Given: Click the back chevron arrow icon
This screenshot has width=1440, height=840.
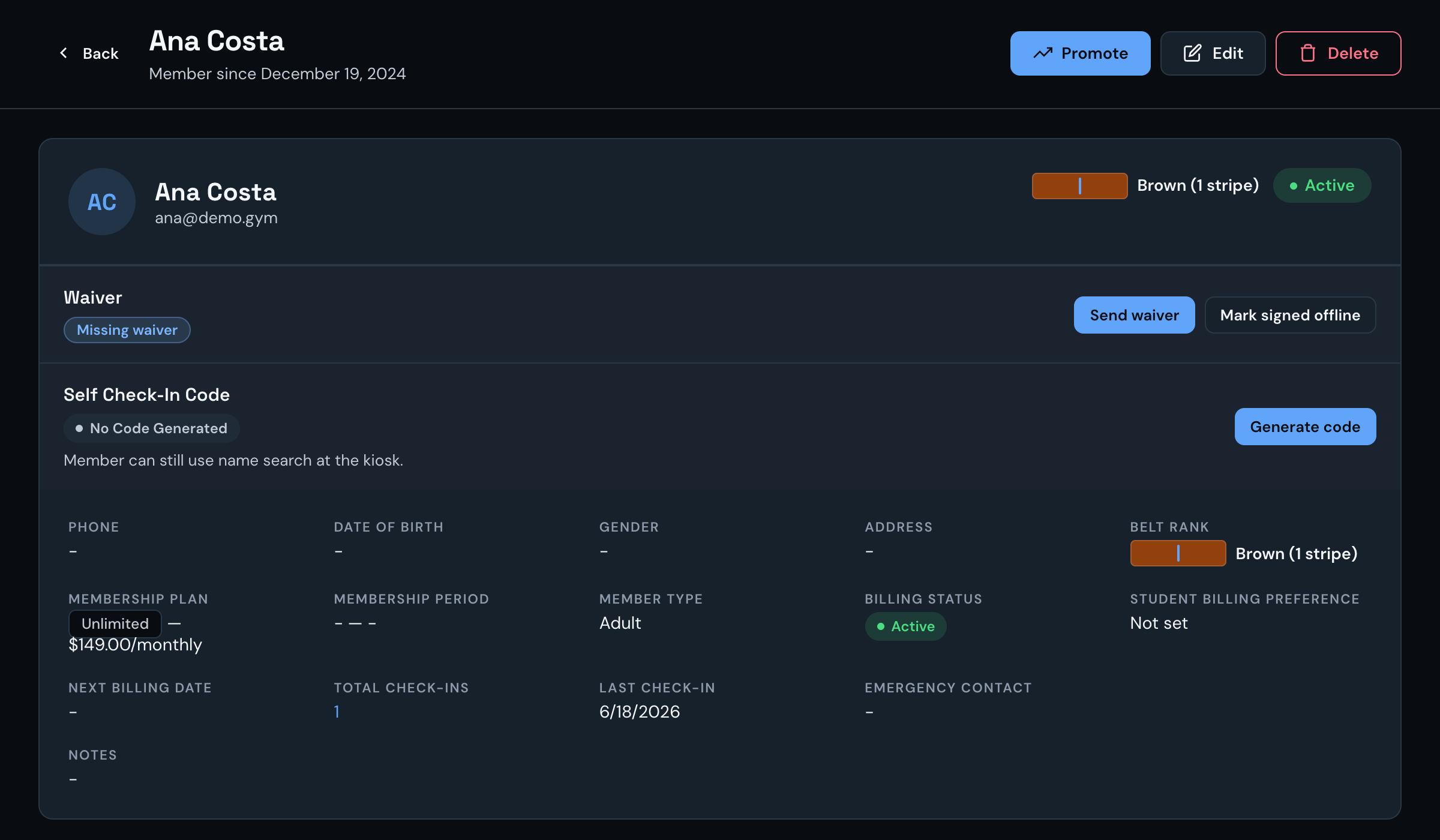Looking at the screenshot, I should pos(64,53).
